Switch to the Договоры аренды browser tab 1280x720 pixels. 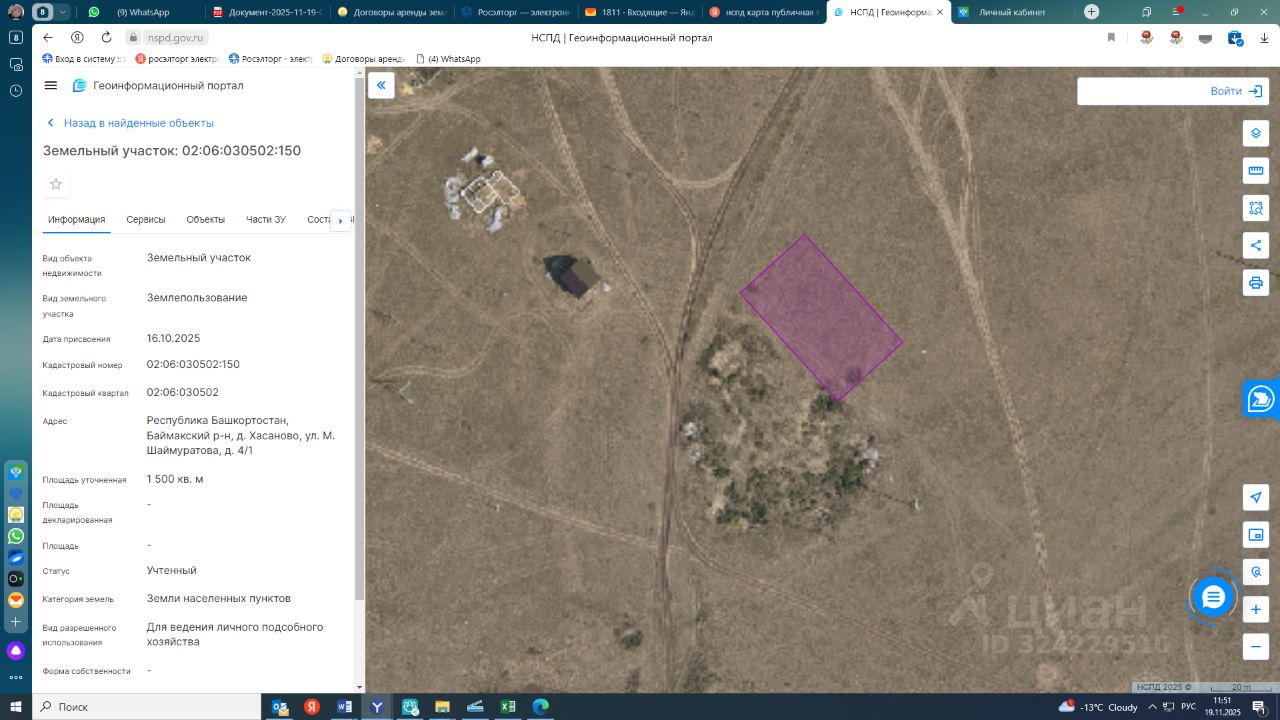[390, 12]
